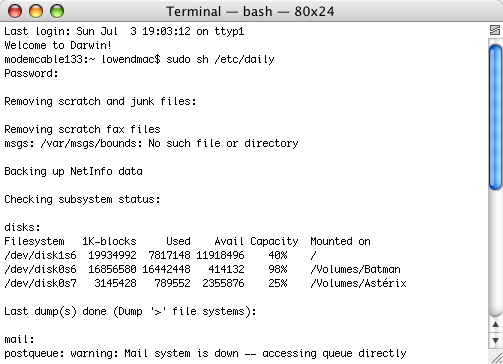Image resolution: width=503 pixels, height=364 pixels.
Task: Click the window title 'Terminal — bash — 80x24'
Action: pos(250,12)
